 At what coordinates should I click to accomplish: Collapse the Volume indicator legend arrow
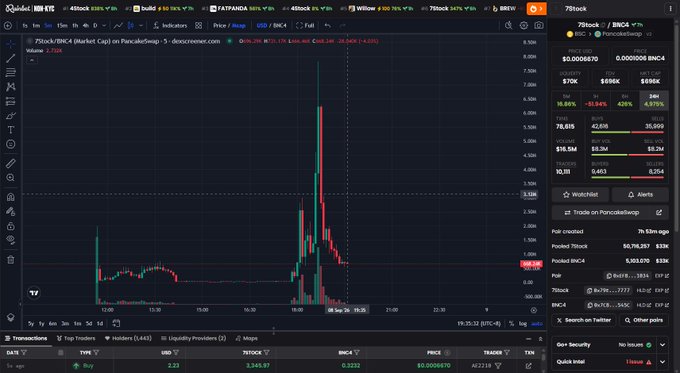[32, 60]
